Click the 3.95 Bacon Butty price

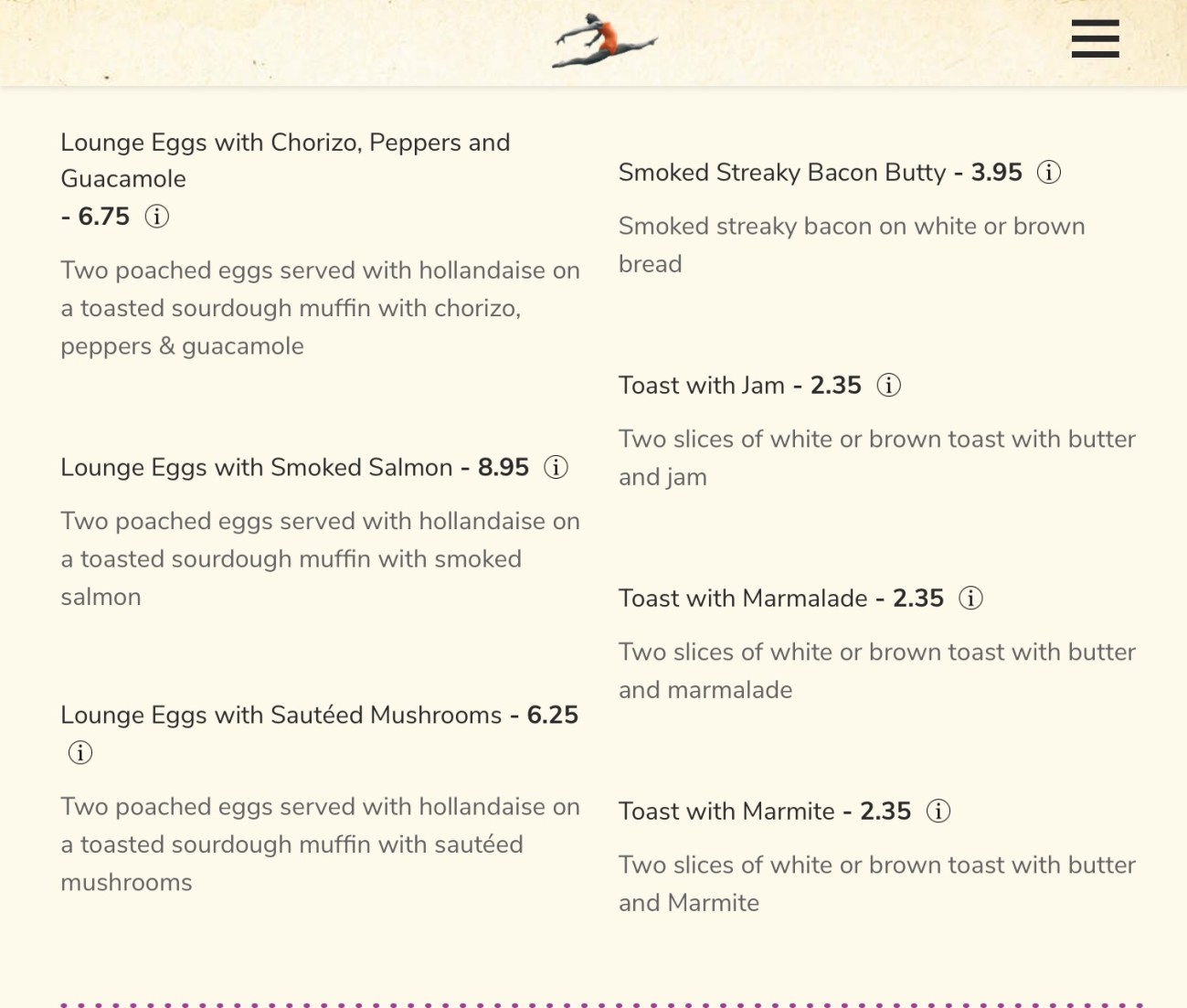pyautogui.click(x=996, y=172)
